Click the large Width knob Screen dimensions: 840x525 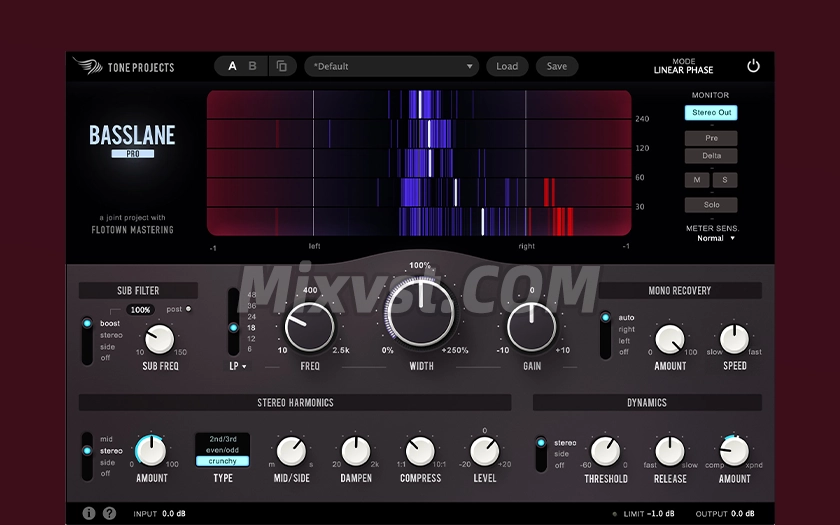coord(421,311)
